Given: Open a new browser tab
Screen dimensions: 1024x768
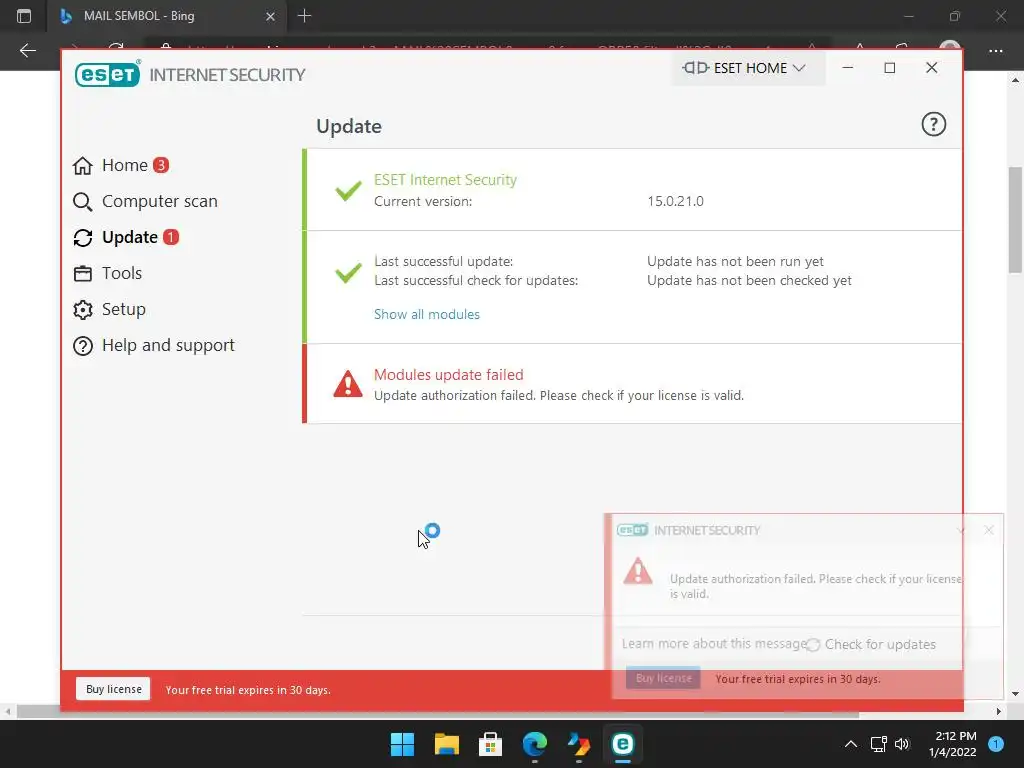Looking at the screenshot, I should tap(304, 16).
